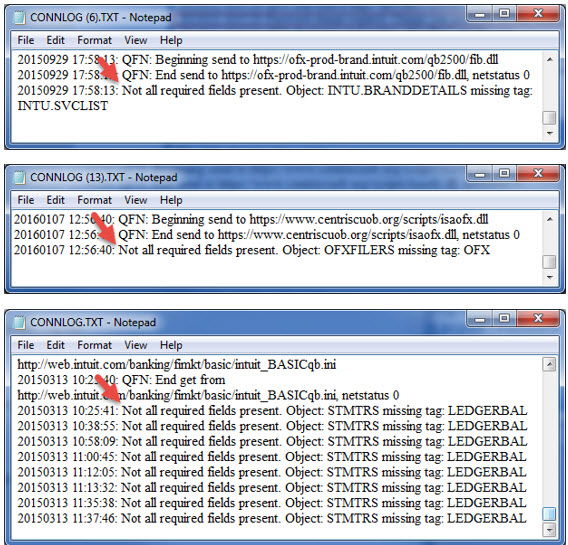The width and height of the screenshot is (568, 545).
Task: Click blue scrollbar thumb in CONNLOG.TXT window
Action: tap(550, 513)
